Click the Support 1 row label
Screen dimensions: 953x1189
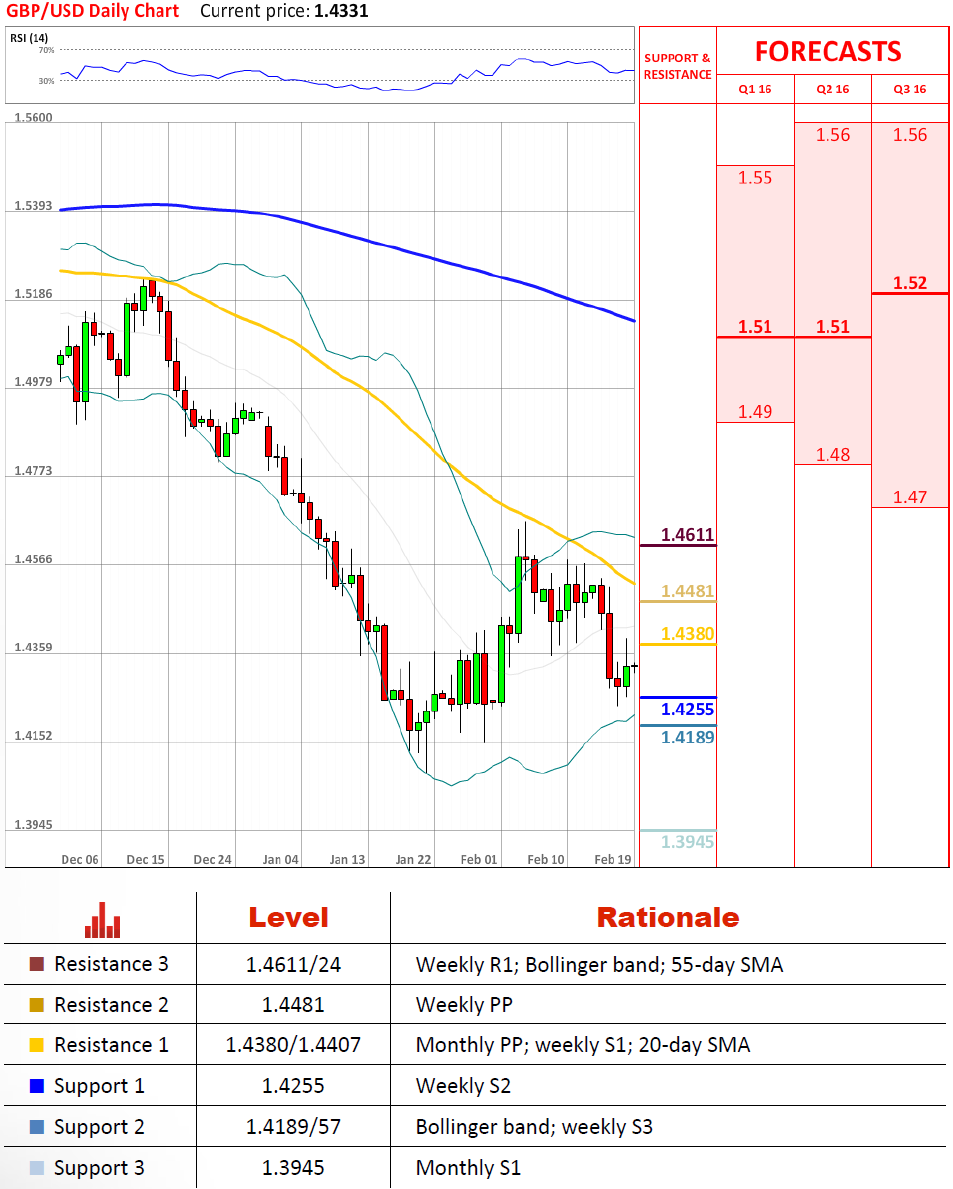click(99, 1086)
